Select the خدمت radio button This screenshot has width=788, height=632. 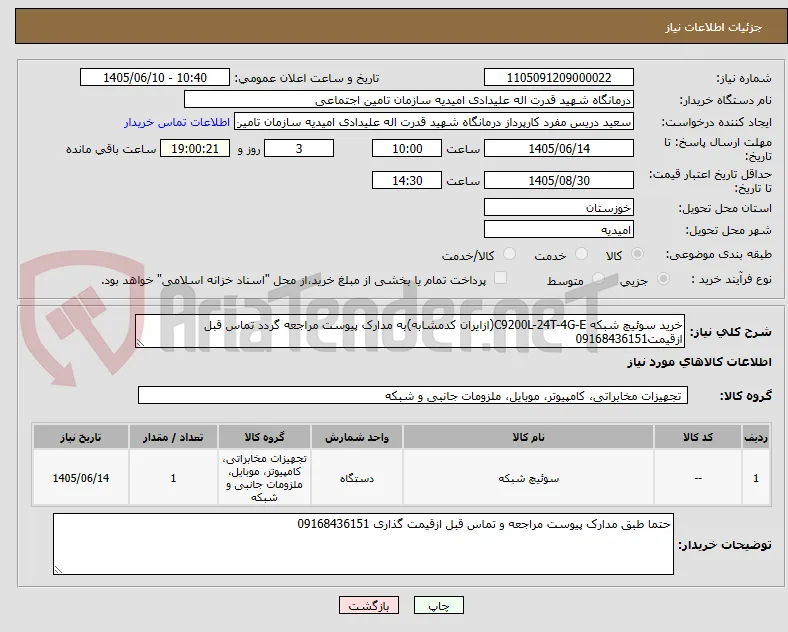coord(581,254)
